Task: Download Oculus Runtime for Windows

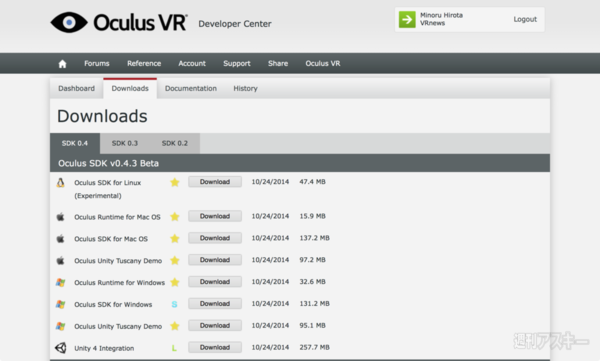Action: [215, 282]
